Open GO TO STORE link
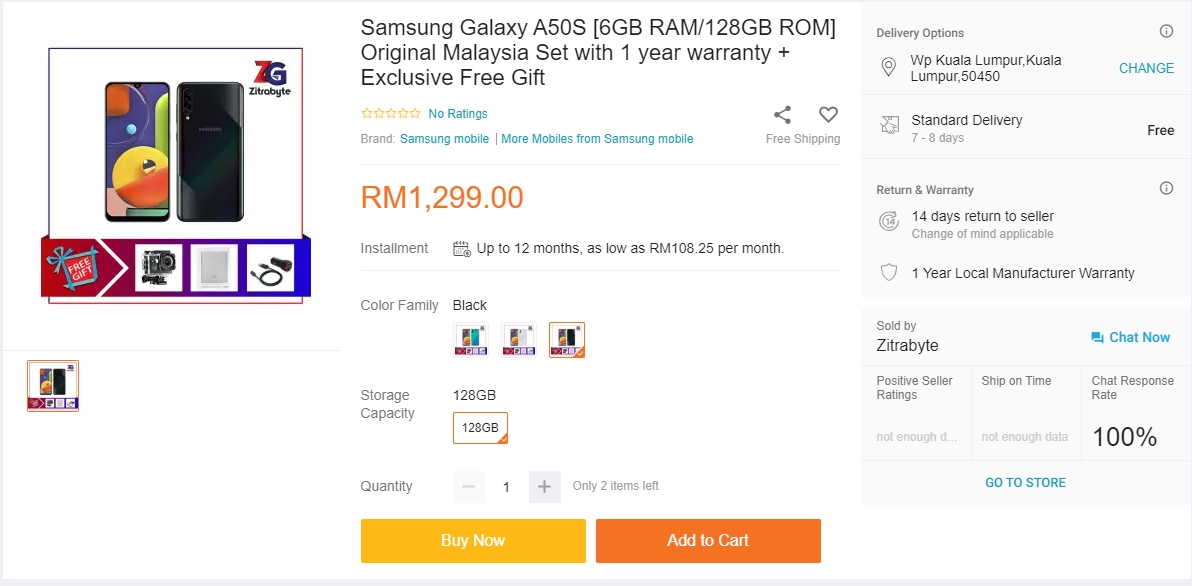 tap(1025, 483)
